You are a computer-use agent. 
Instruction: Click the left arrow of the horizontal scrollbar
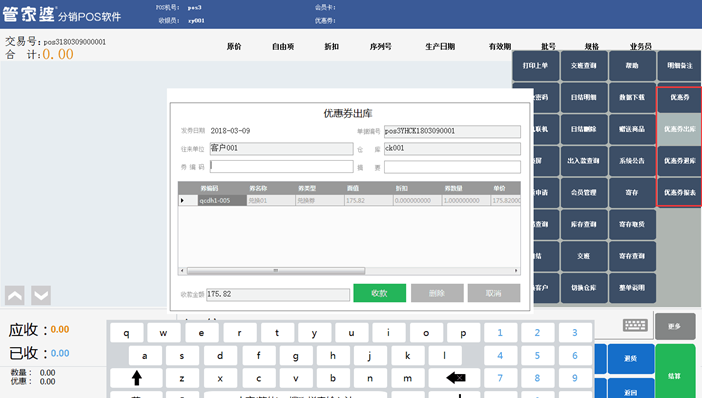pyautogui.click(x=182, y=271)
